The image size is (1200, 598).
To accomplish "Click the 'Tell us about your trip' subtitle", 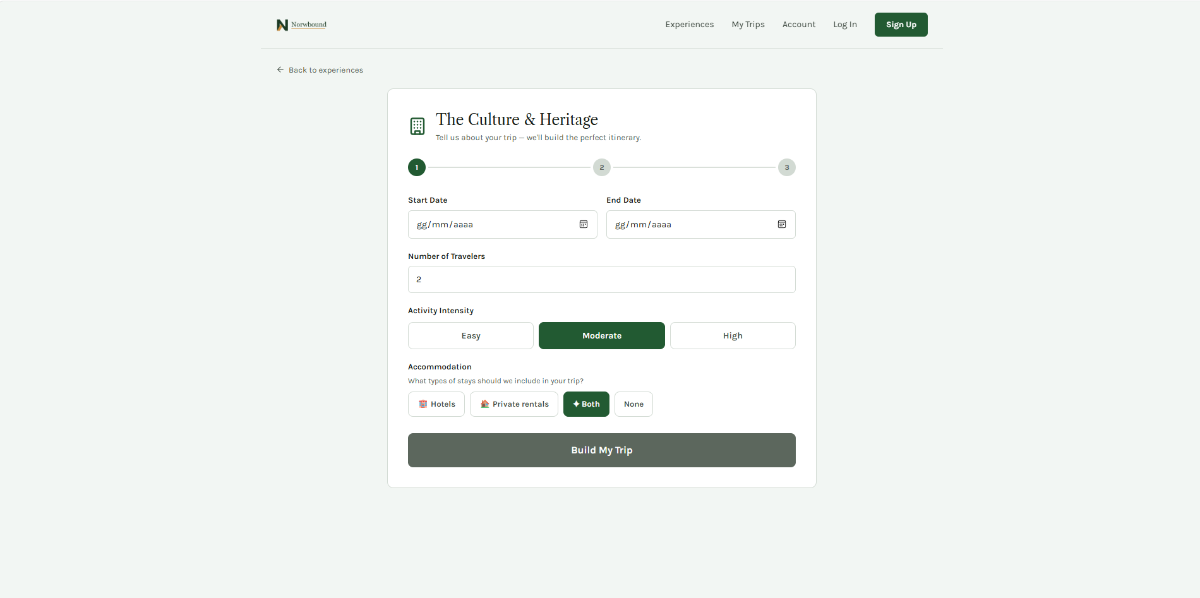I will (x=539, y=137).
